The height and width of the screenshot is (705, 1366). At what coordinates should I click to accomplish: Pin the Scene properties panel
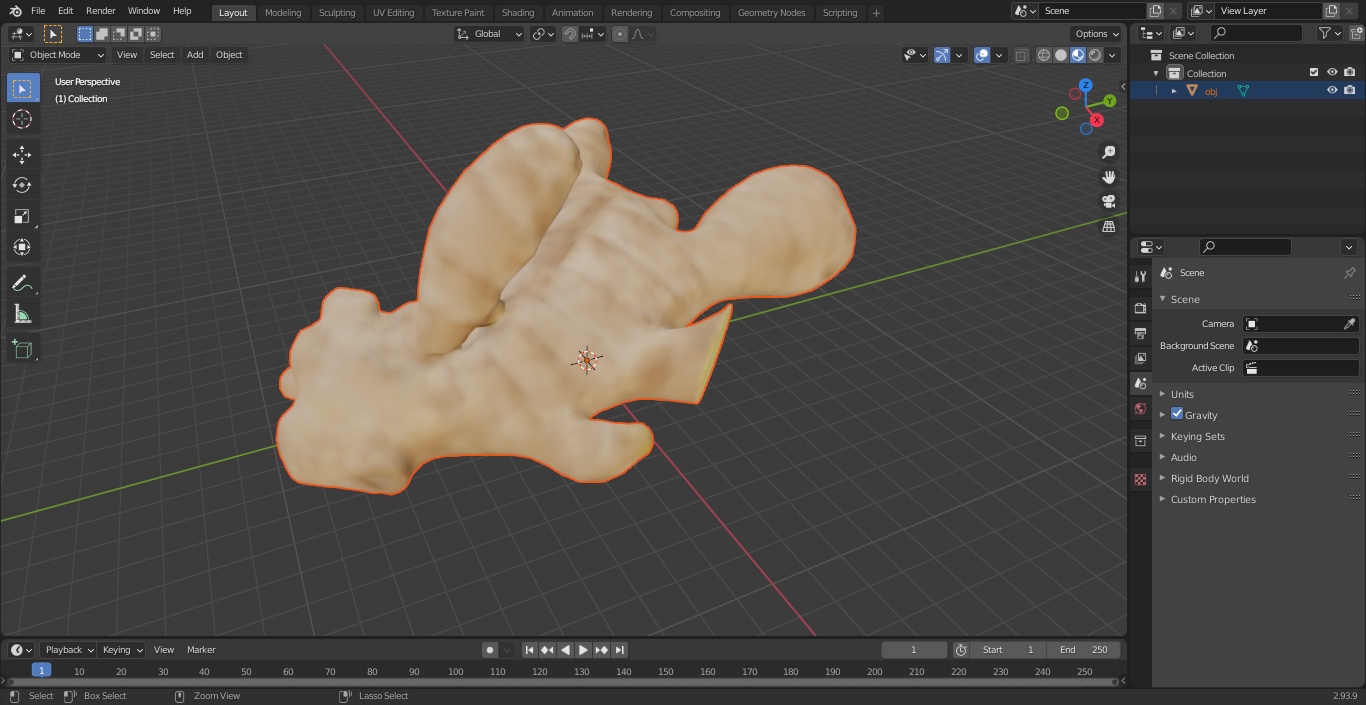(x=1349, y=273)
